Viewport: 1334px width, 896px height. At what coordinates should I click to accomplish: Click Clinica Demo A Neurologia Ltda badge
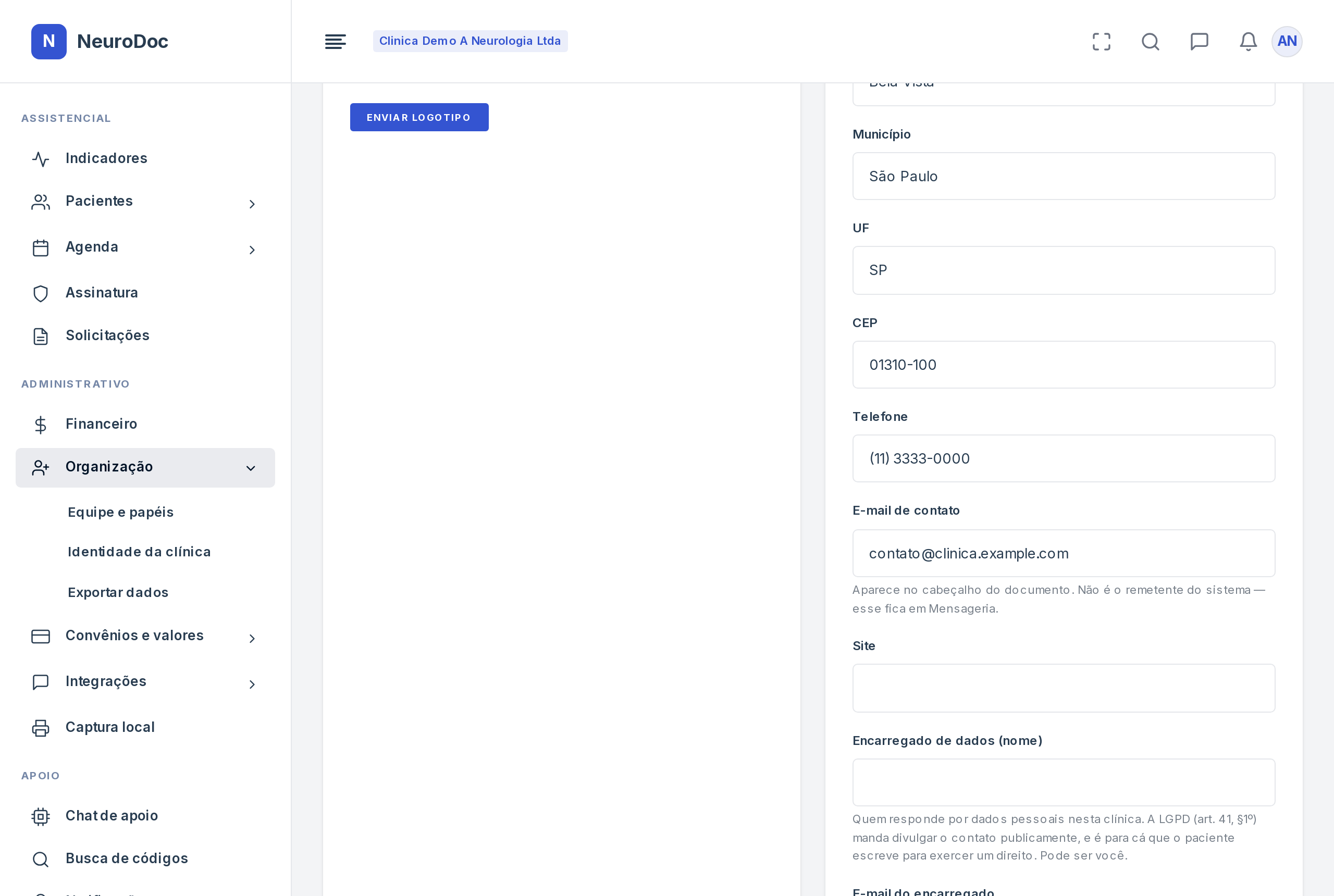coord(470,41)
